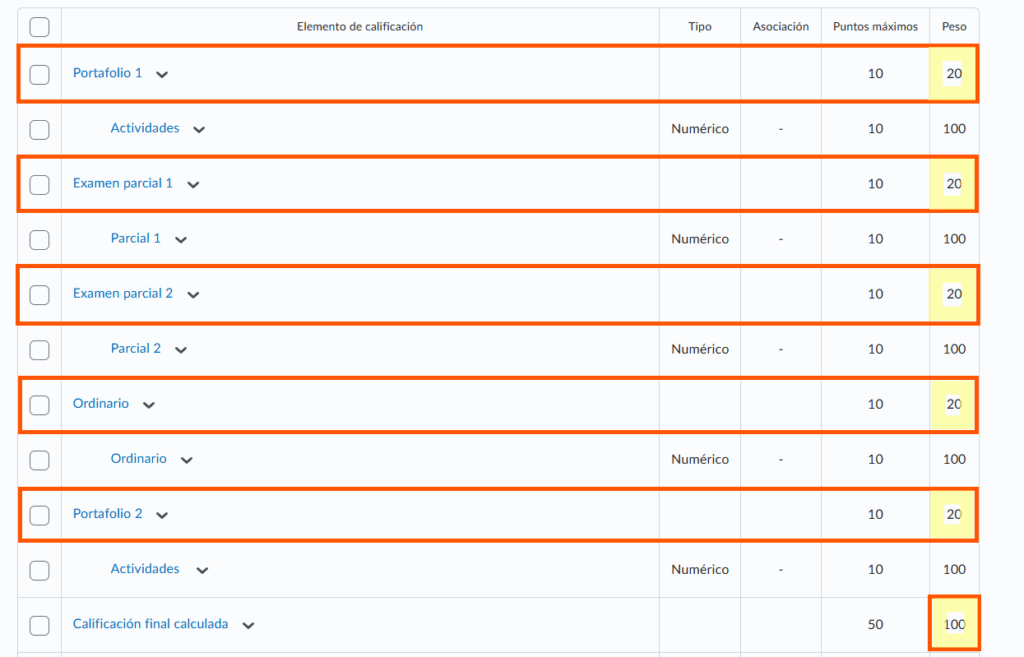
Task: Tick the checkbox for Portafolio 1 row
Action: click(40, 74)
